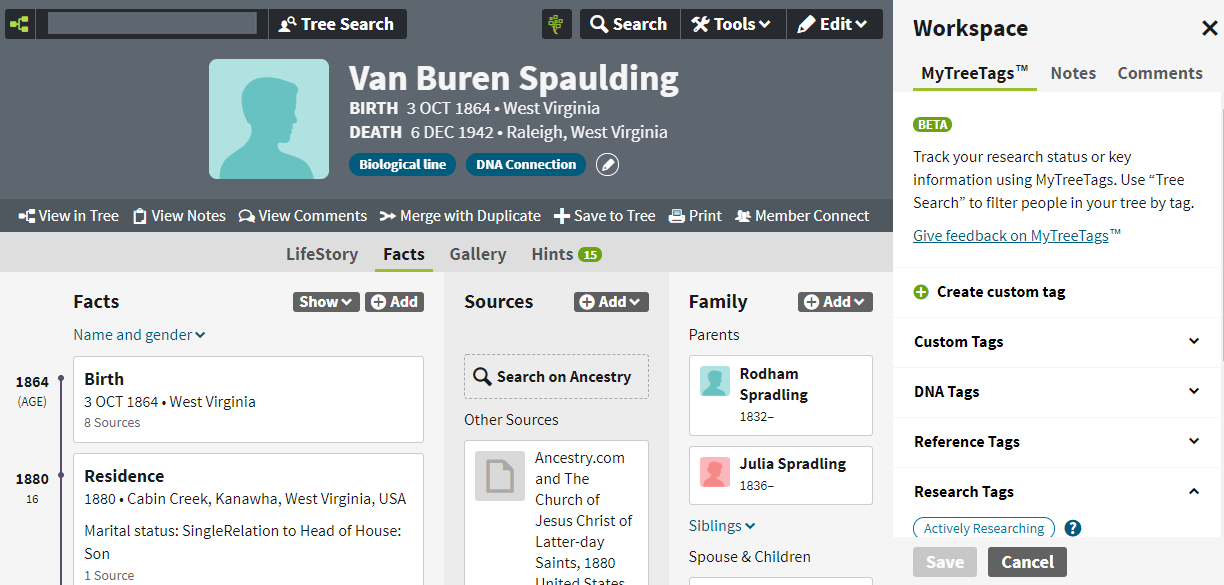Click the Search on Ancestry button
Image resolution: width=1224 pixels, height=585 pixels.
tap(556, 377)
